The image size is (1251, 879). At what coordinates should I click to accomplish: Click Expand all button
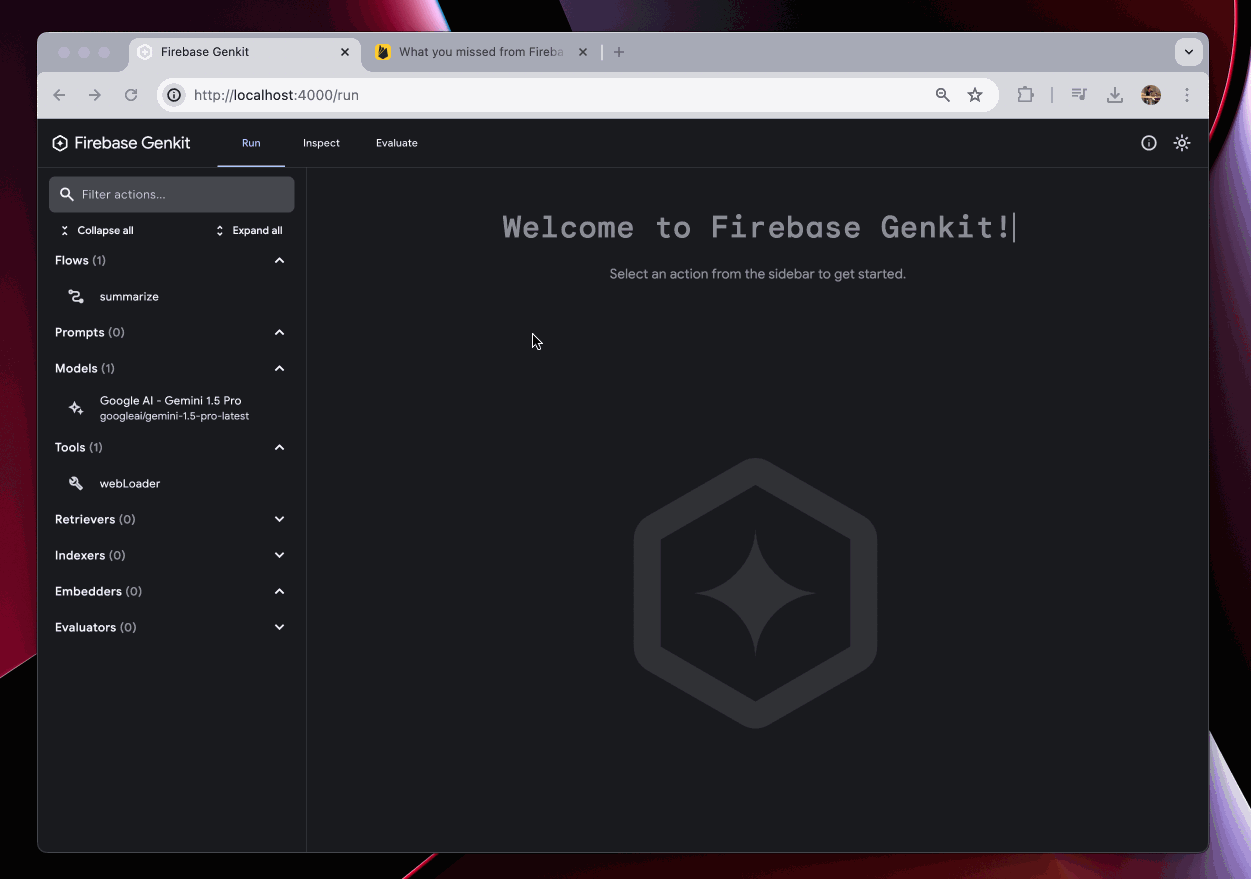[x=249, y=230]
